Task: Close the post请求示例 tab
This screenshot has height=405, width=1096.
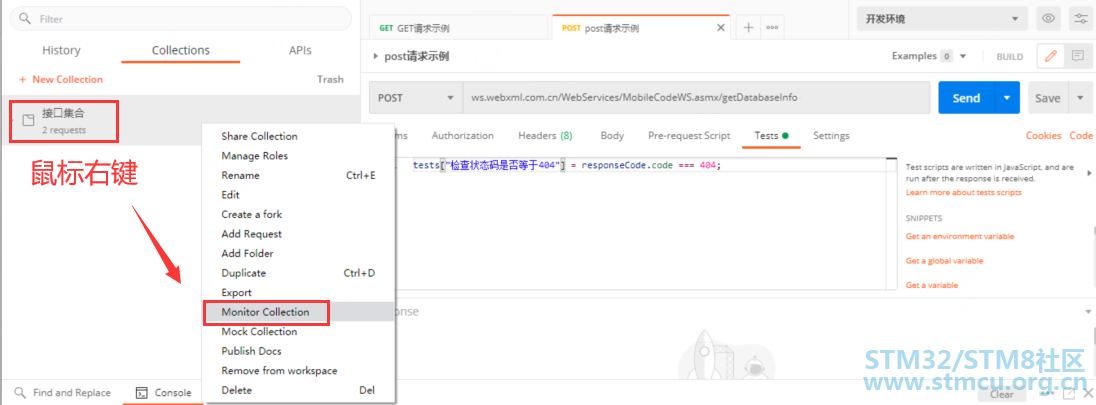Action: (721, 28)
